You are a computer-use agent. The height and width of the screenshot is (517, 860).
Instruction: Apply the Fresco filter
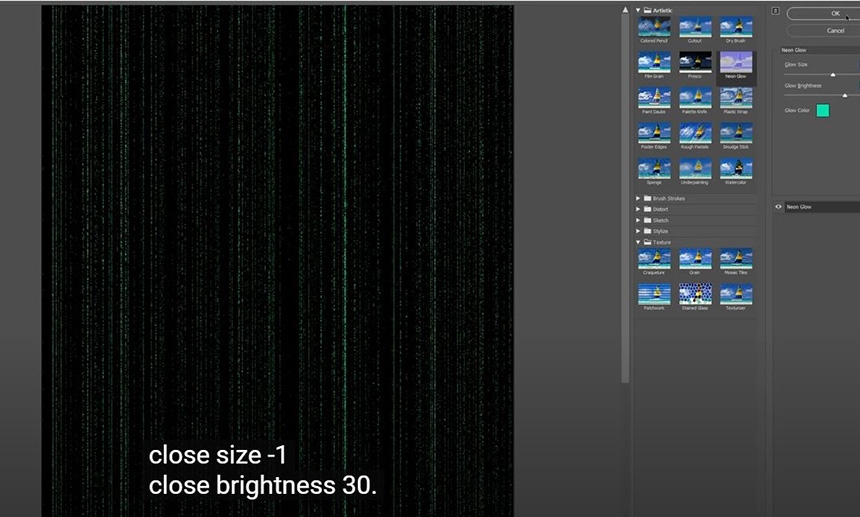pyautogui.click(x=695, y=63)
